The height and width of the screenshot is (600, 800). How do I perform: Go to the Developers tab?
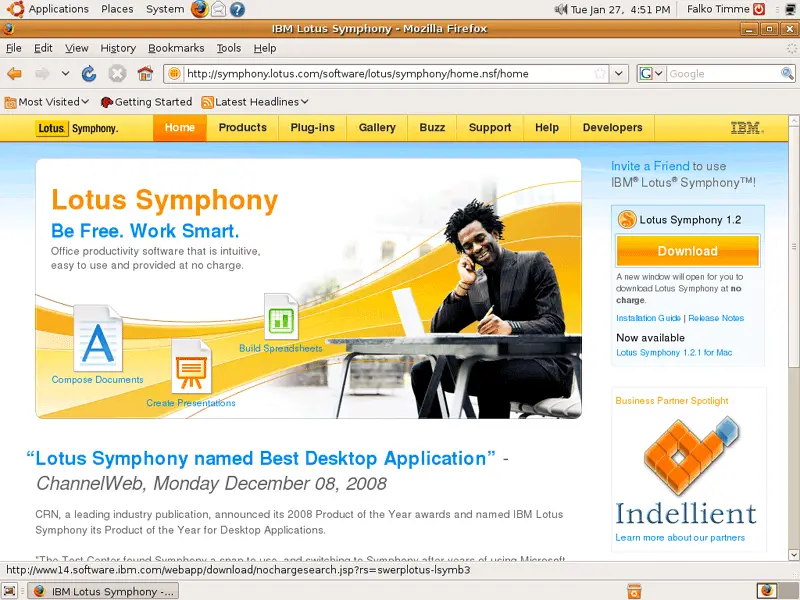[612, 128]
